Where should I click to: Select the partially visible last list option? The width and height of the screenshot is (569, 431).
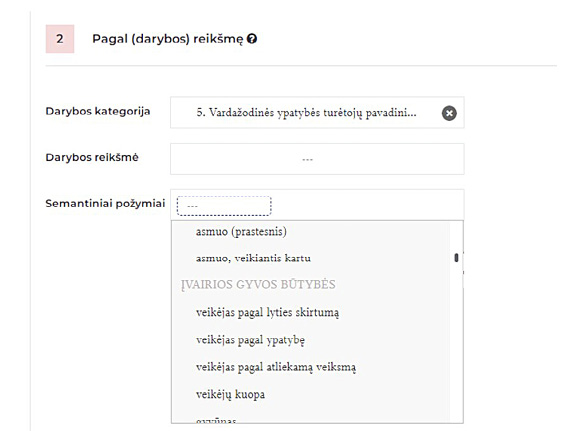(x=216, y=420)
